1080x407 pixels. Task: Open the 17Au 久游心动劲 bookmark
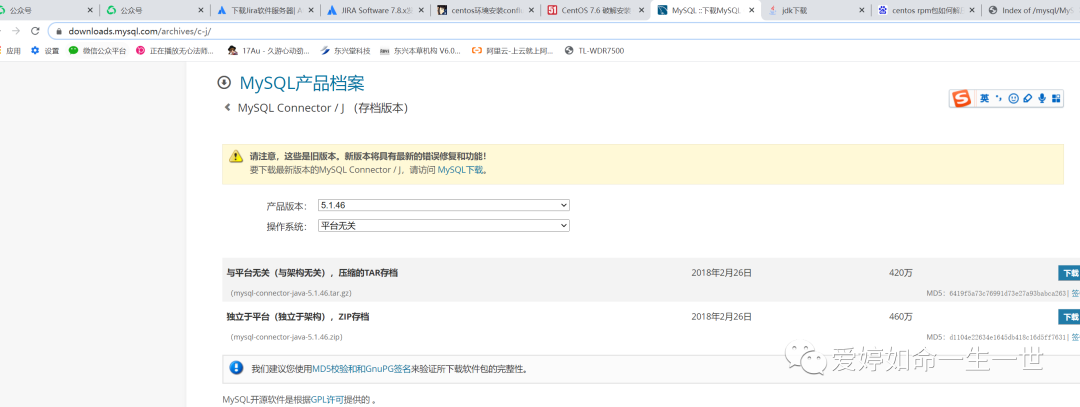pos(269,50)
